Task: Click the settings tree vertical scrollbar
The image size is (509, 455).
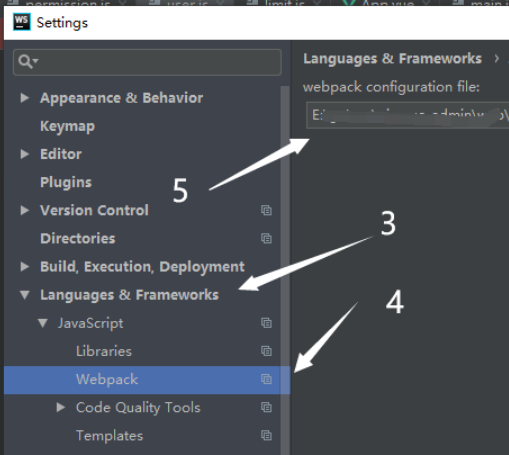Action: [285, 270]
